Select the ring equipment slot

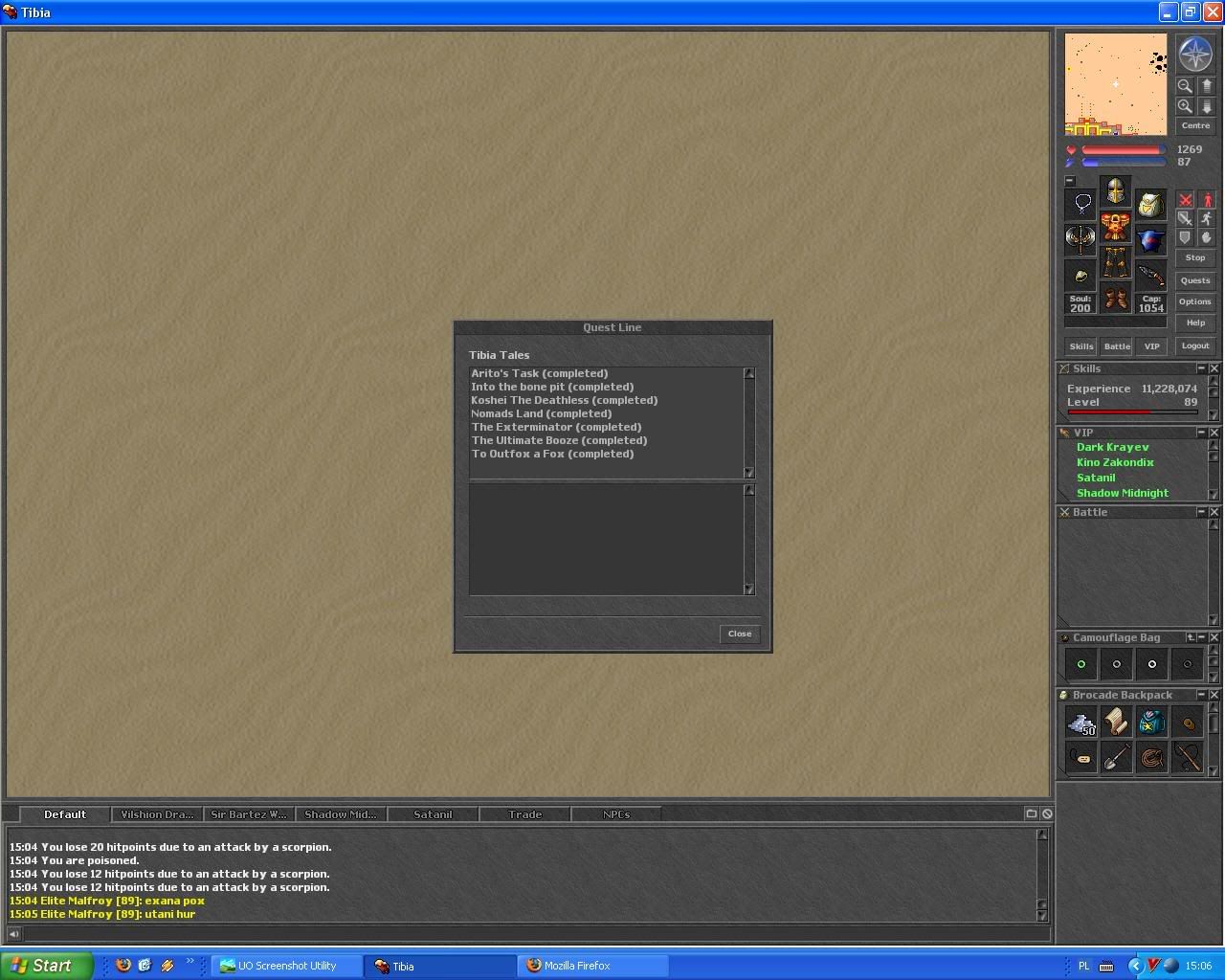point(1081,276)
